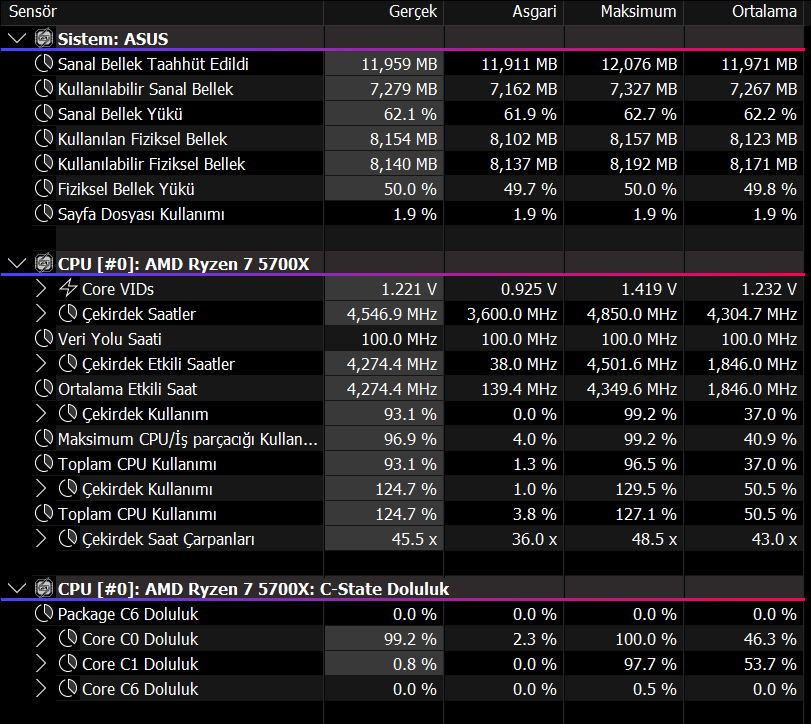The image size is (811, 724).
Task: Expand the Çekirdek Kullanımı row
Action: click(x=41, y=489)
